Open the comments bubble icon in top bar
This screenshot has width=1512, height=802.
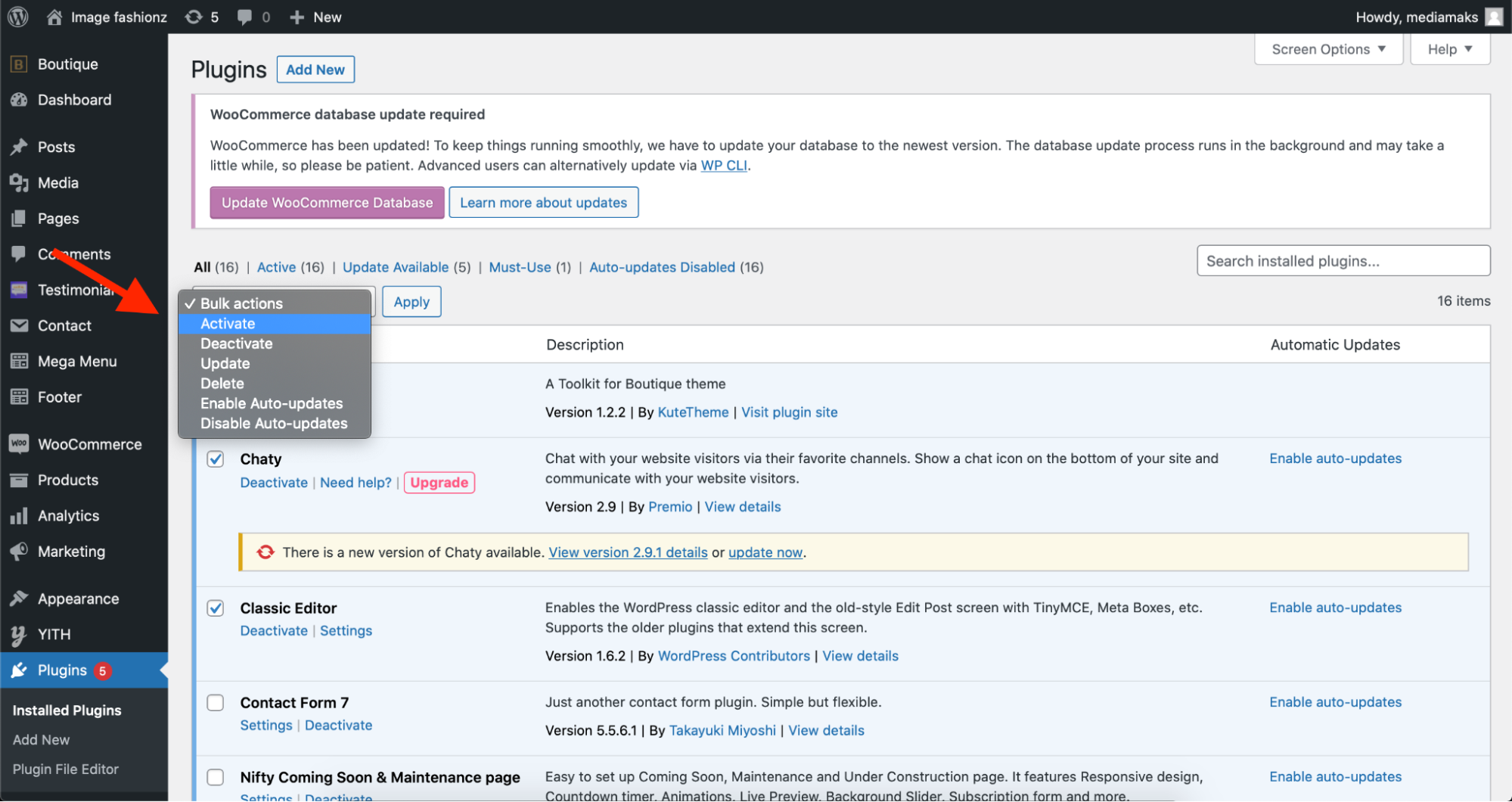[243, 16]
